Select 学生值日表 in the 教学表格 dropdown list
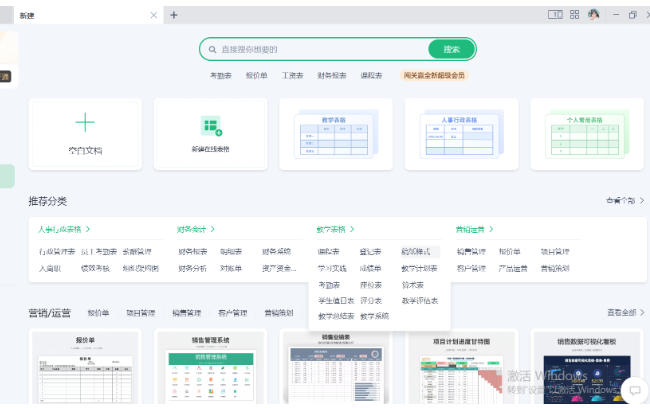The height and width of the screenshot is (408, 650). pos(336,301)
